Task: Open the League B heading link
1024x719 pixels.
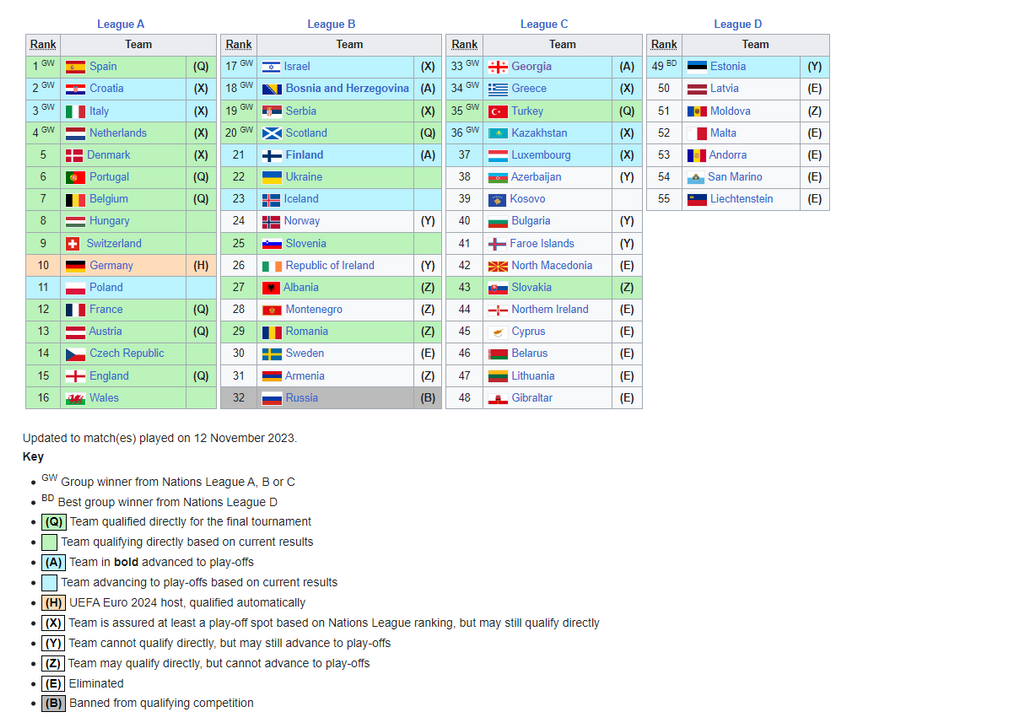Action: [331, 24]
